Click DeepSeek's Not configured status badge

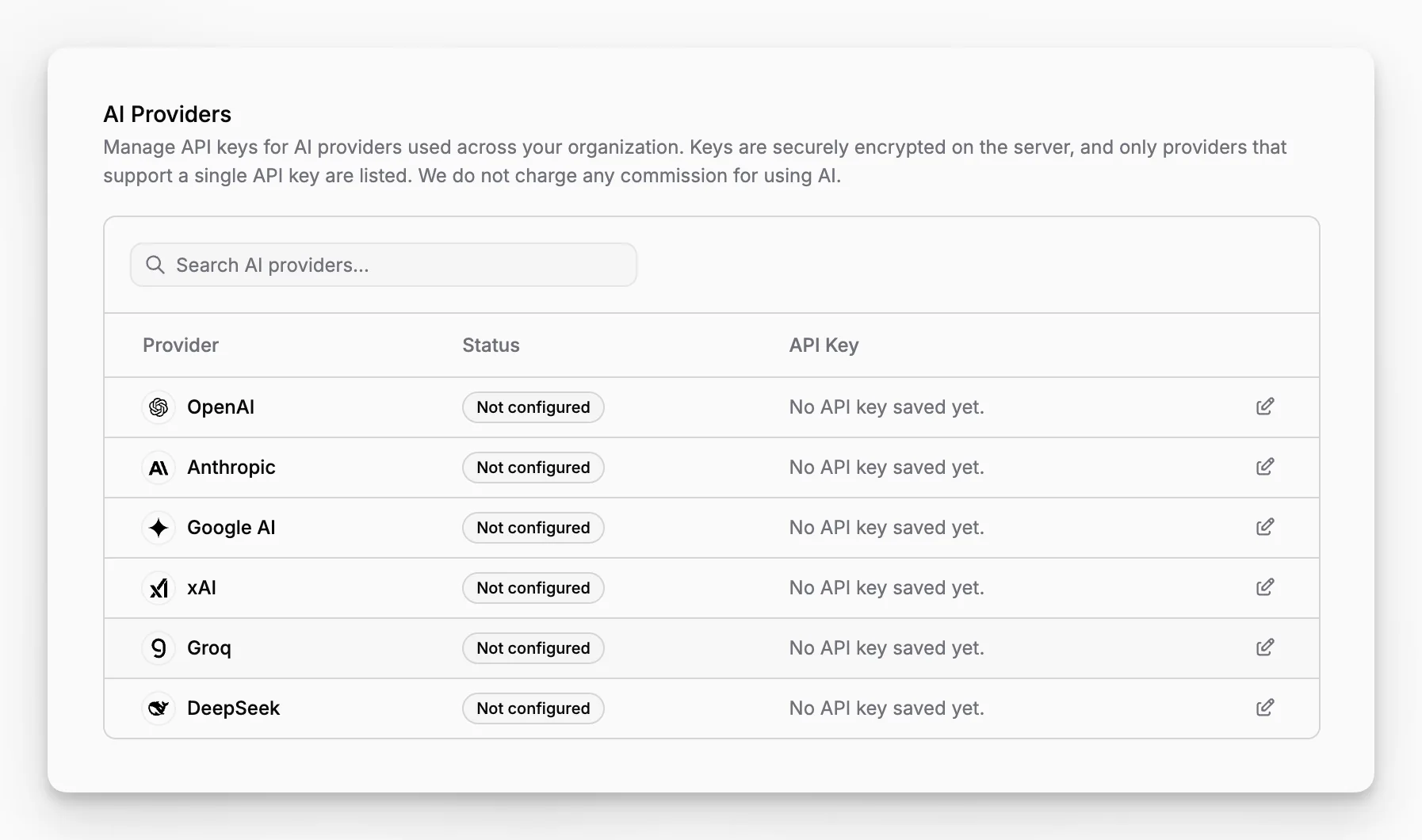(533, 708)
